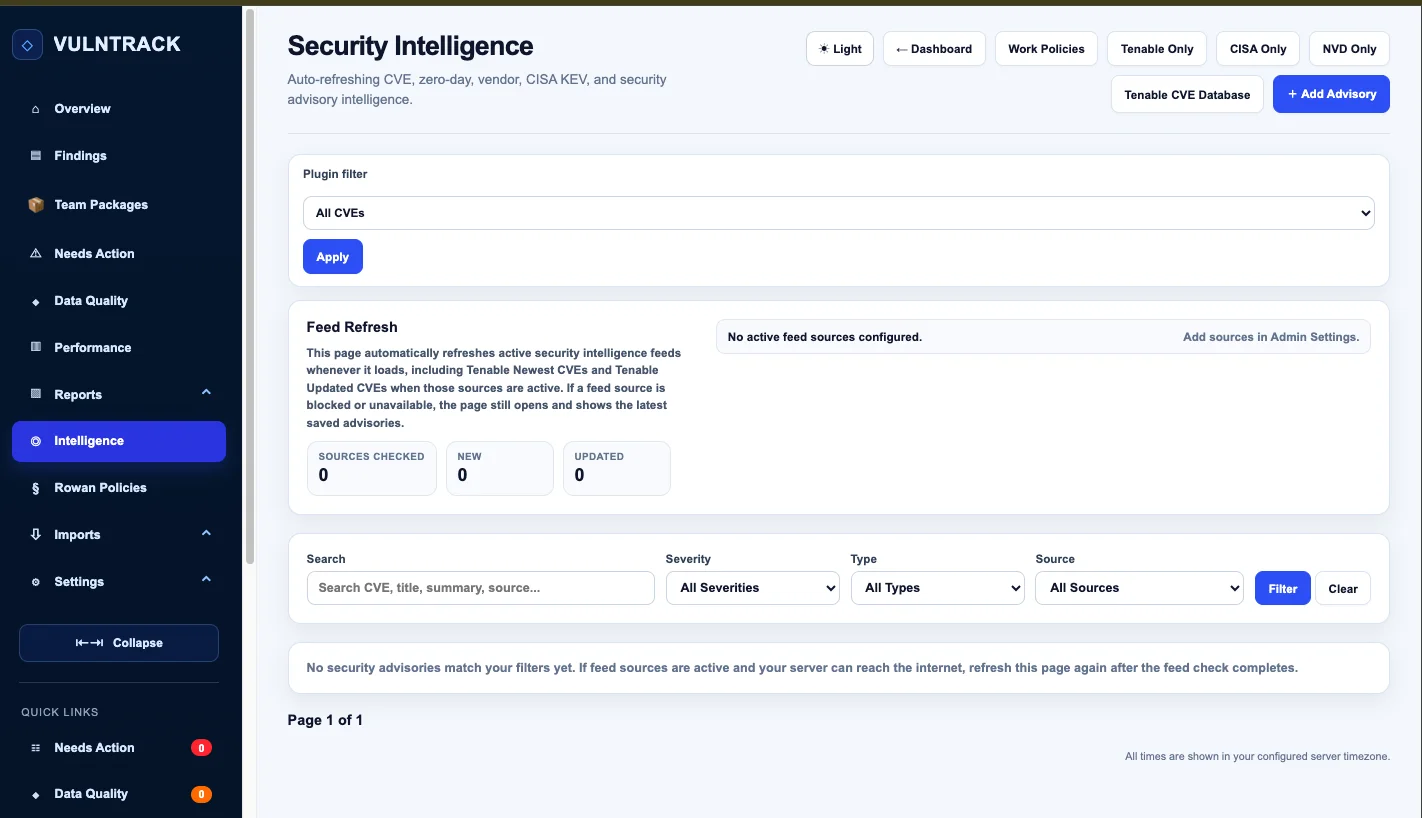Click the Performance icon in sidebar
The image size is (1422, 818).
click(36, 348)
